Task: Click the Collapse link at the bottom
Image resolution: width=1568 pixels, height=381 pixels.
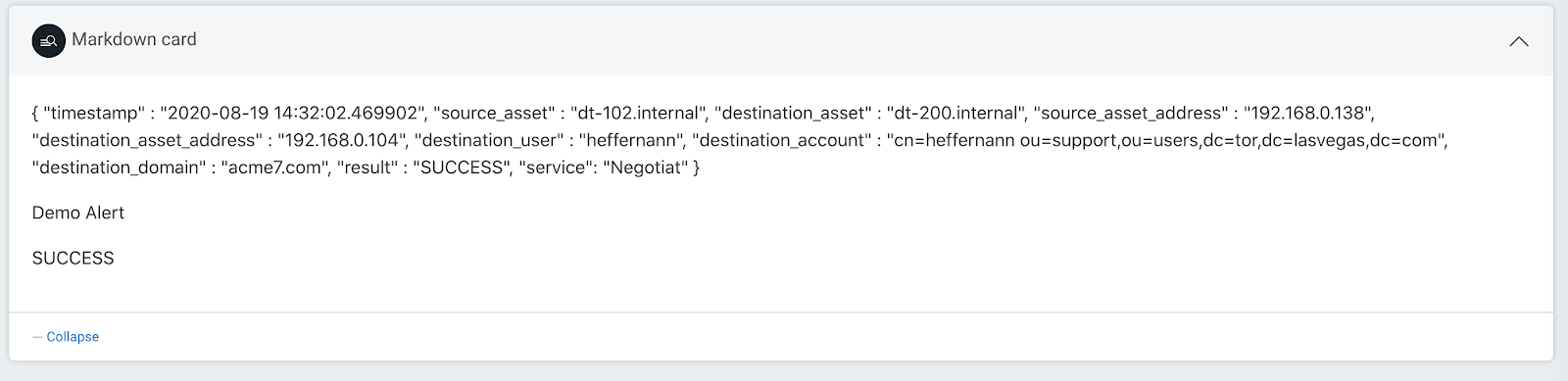Action: point(73,337)
